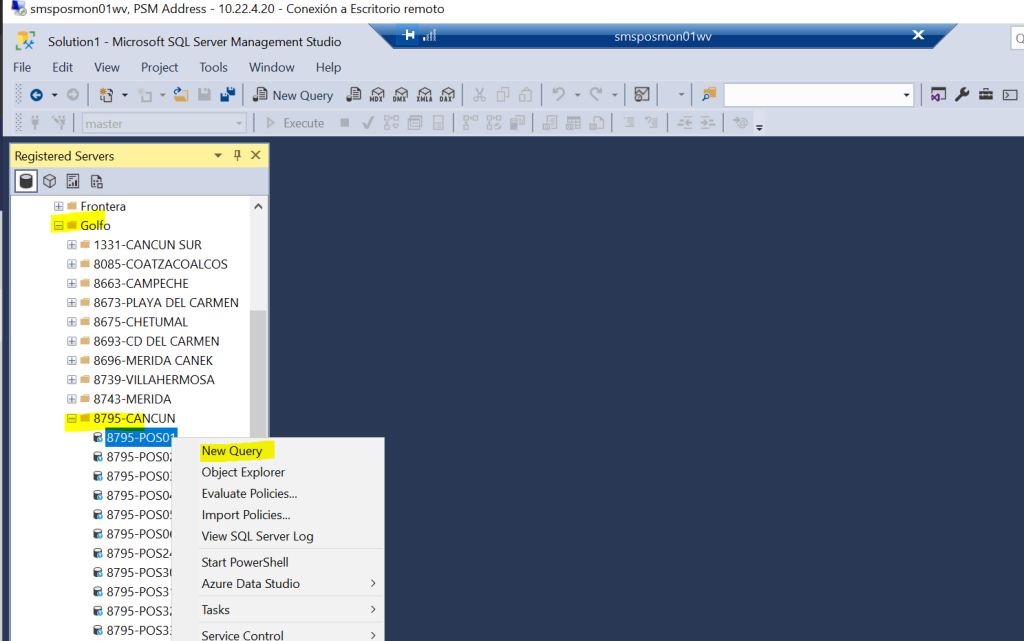1024x641 pixels.
Task: Select Object Explorer in context menu
Action: 243,473
